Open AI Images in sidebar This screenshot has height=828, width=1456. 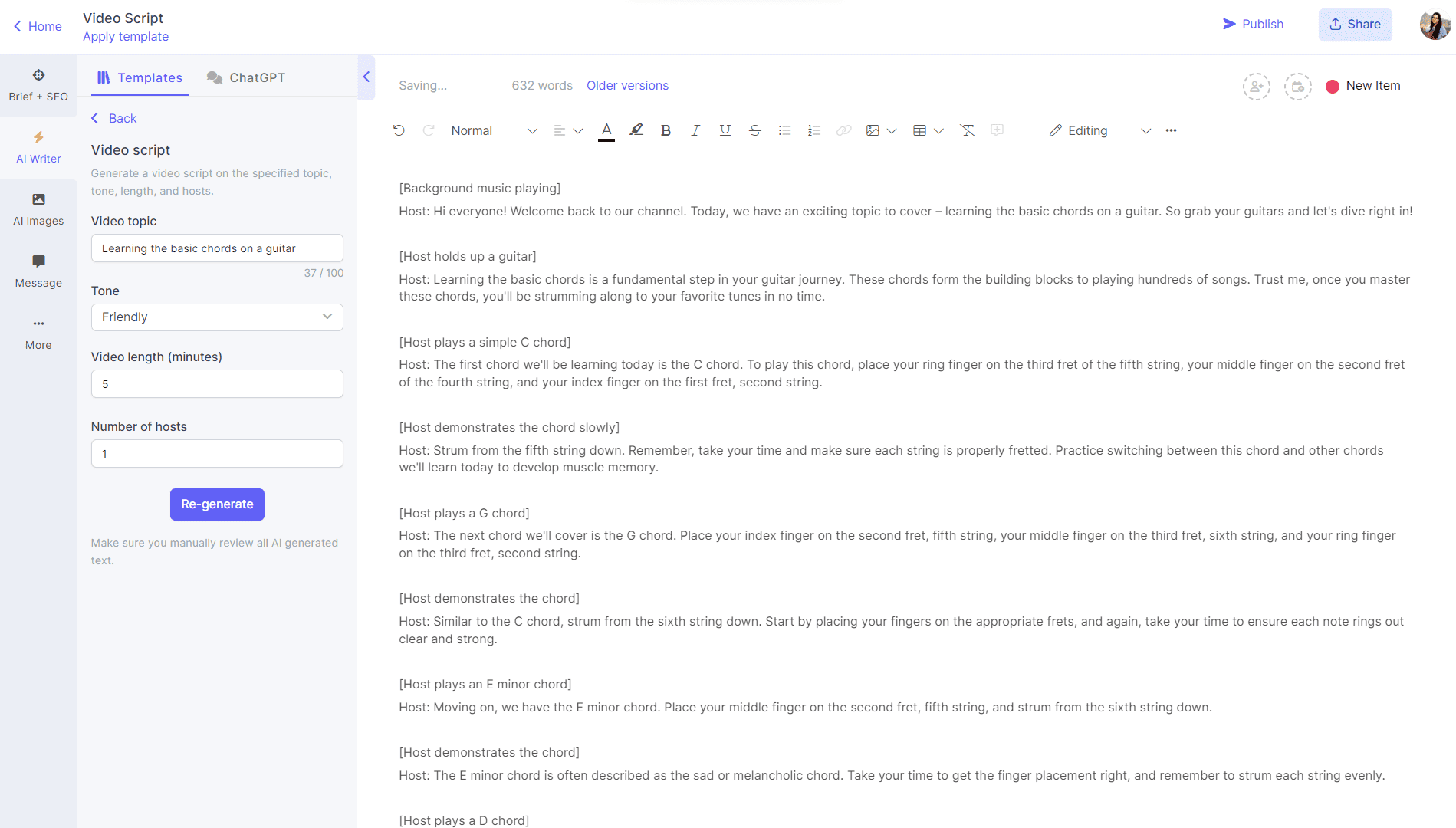click(38, 209)
